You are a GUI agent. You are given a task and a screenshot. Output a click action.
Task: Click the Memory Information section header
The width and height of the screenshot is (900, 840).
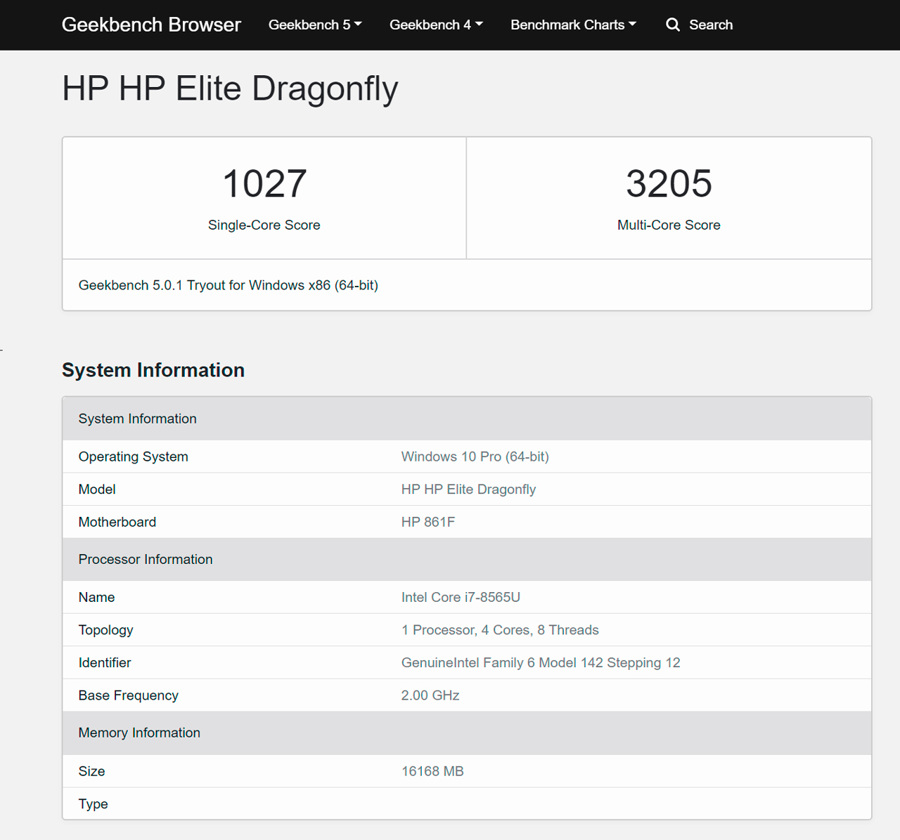coord(467,733)
